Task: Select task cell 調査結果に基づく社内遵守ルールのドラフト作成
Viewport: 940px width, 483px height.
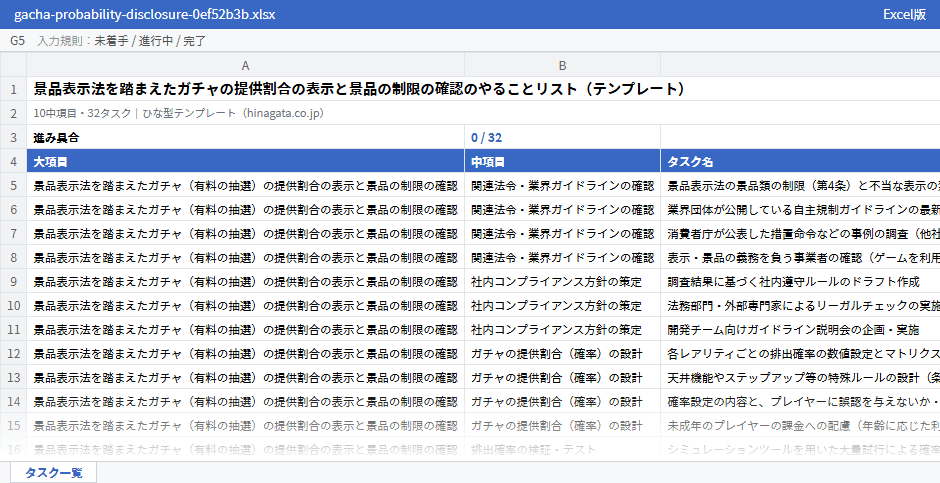Action: [x=800, y=282]
